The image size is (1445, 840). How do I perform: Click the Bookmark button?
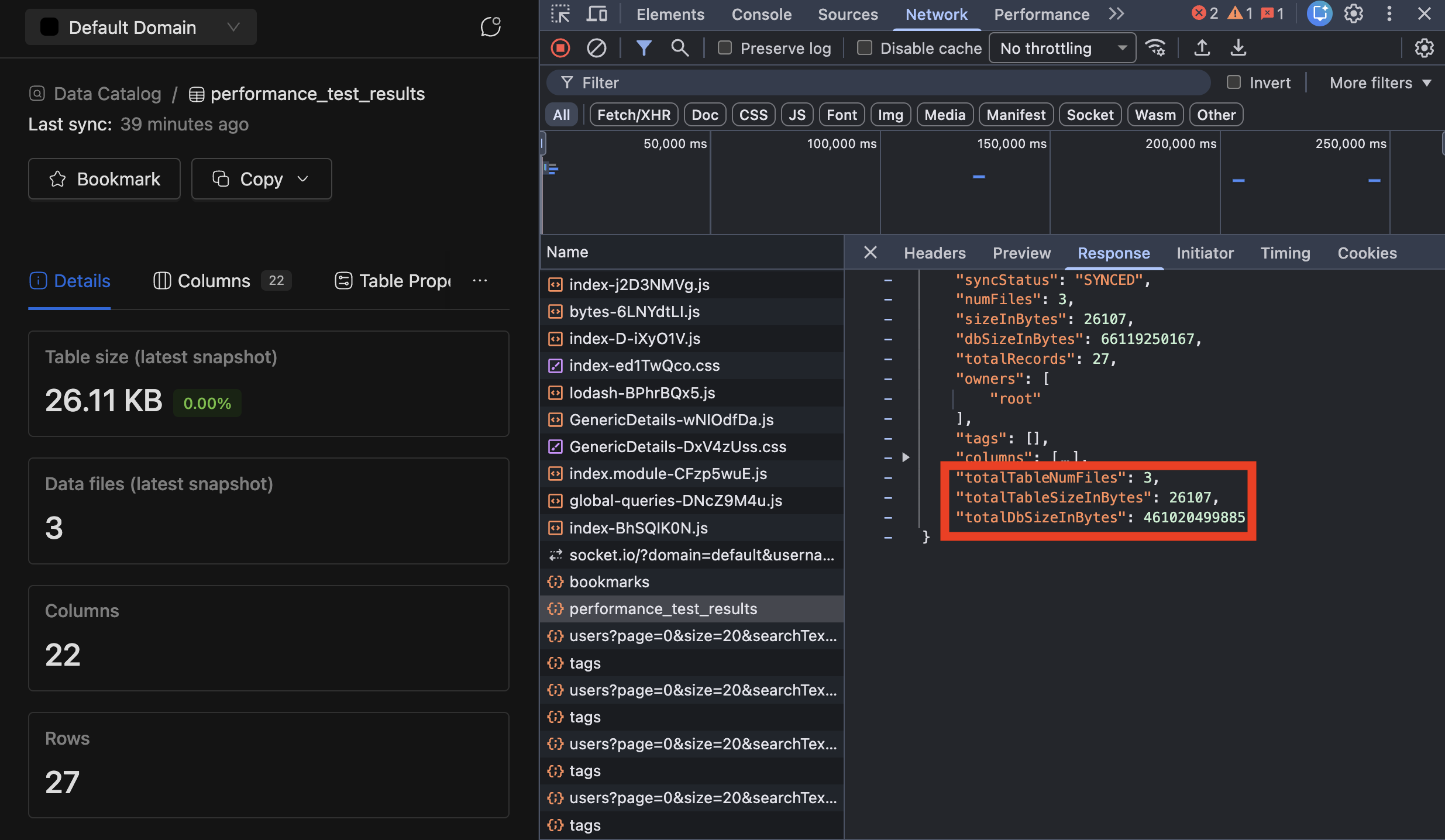(104, 179)
